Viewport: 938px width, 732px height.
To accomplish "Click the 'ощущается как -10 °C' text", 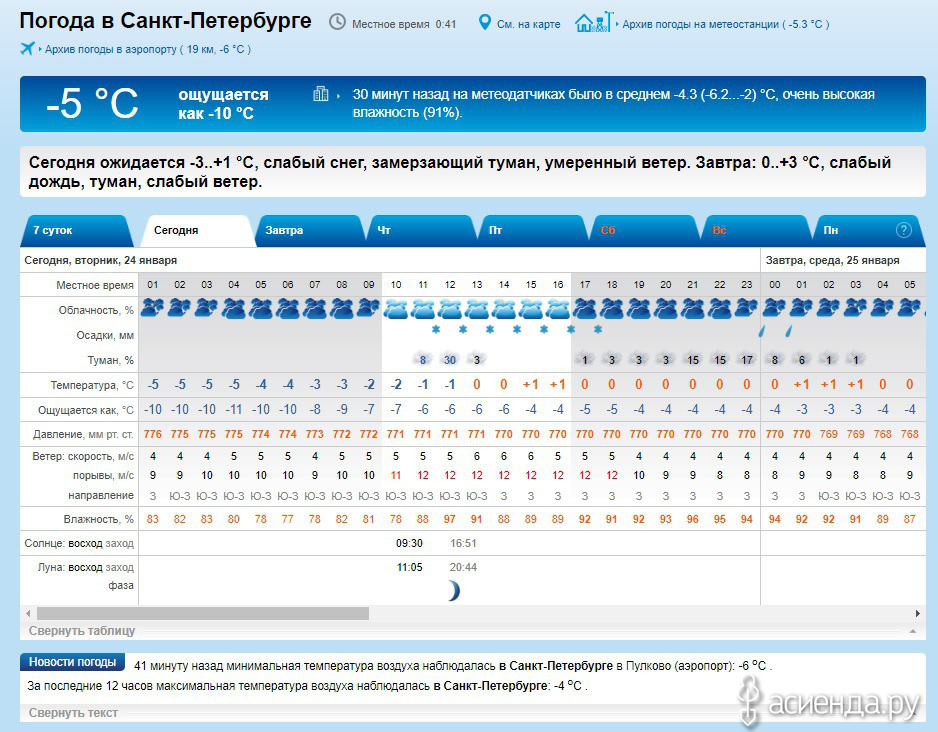I will (223, 103).
